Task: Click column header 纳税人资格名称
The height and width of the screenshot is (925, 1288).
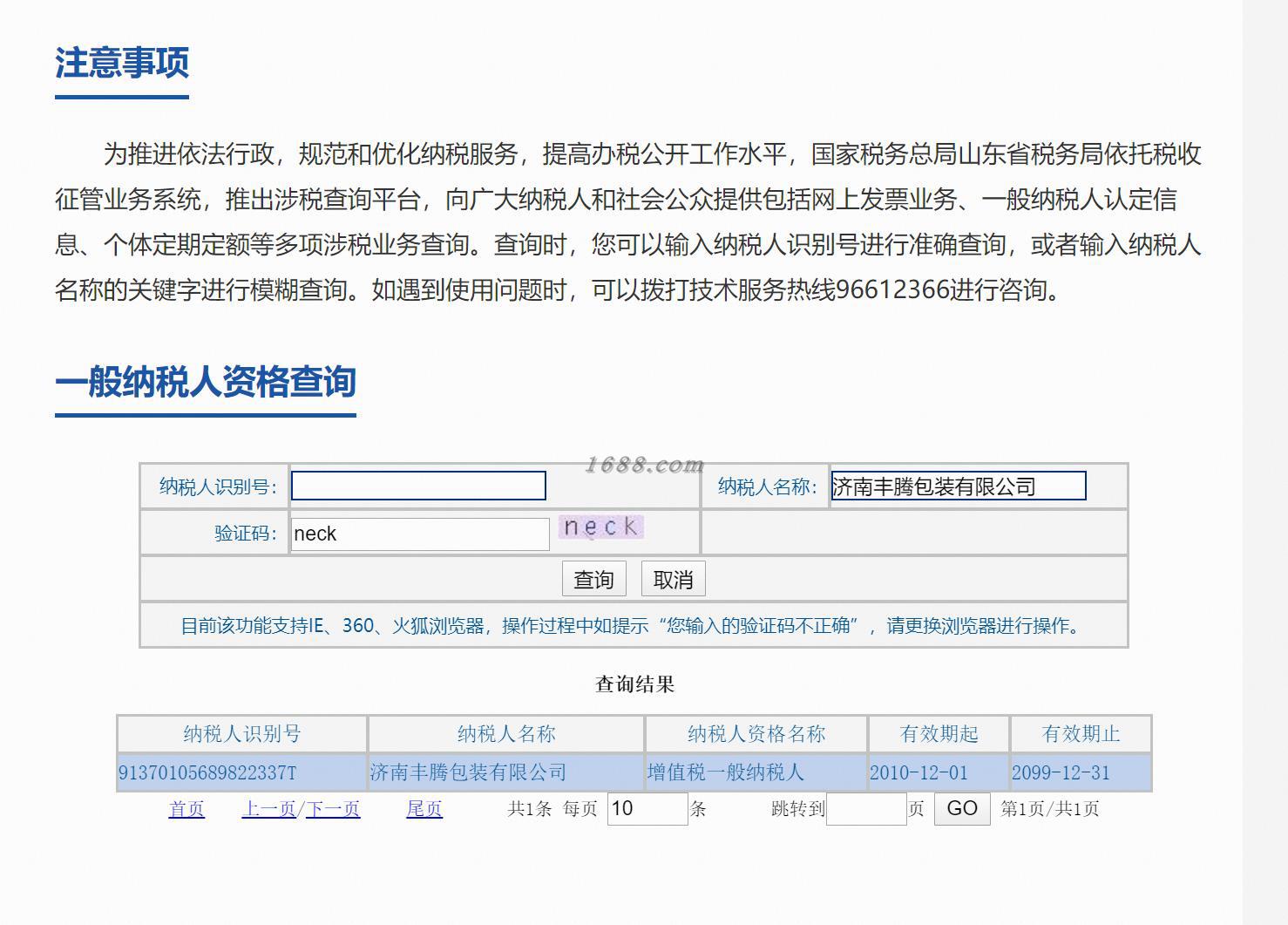Action: [756, 734]
